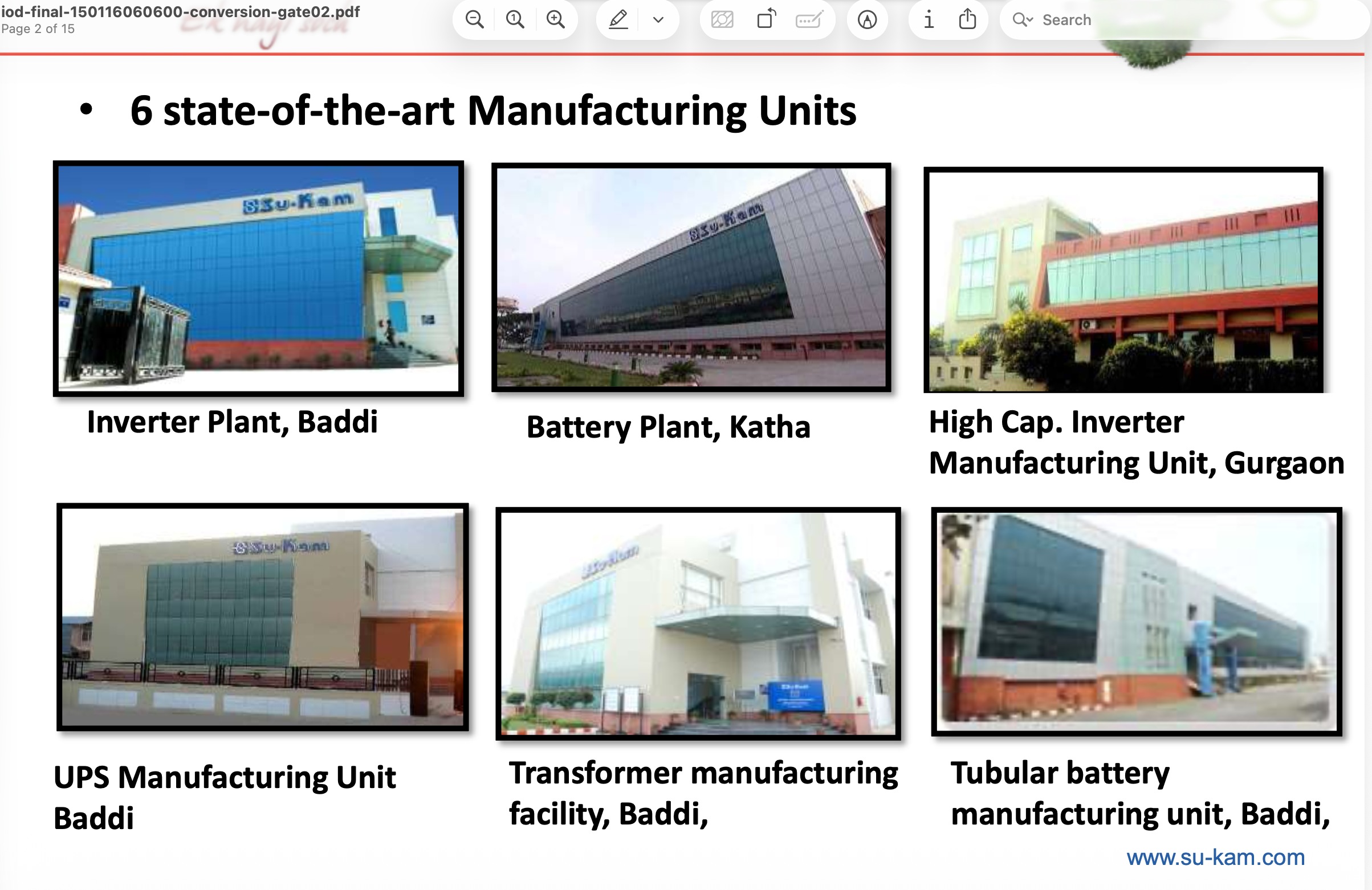The width and height of the screenshot is (1372, 890).
Task: Open the highlight color dropdown arrow
Action: (x=658, y=19)
